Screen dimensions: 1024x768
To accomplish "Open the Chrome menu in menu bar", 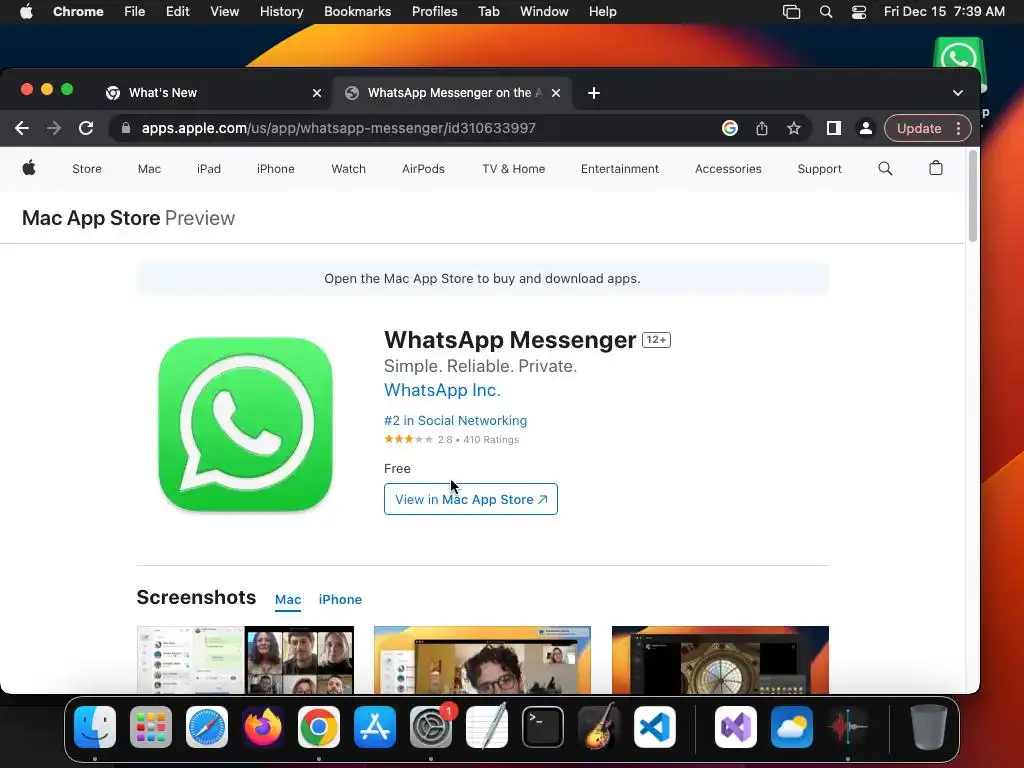I will [x=78, y=12].
